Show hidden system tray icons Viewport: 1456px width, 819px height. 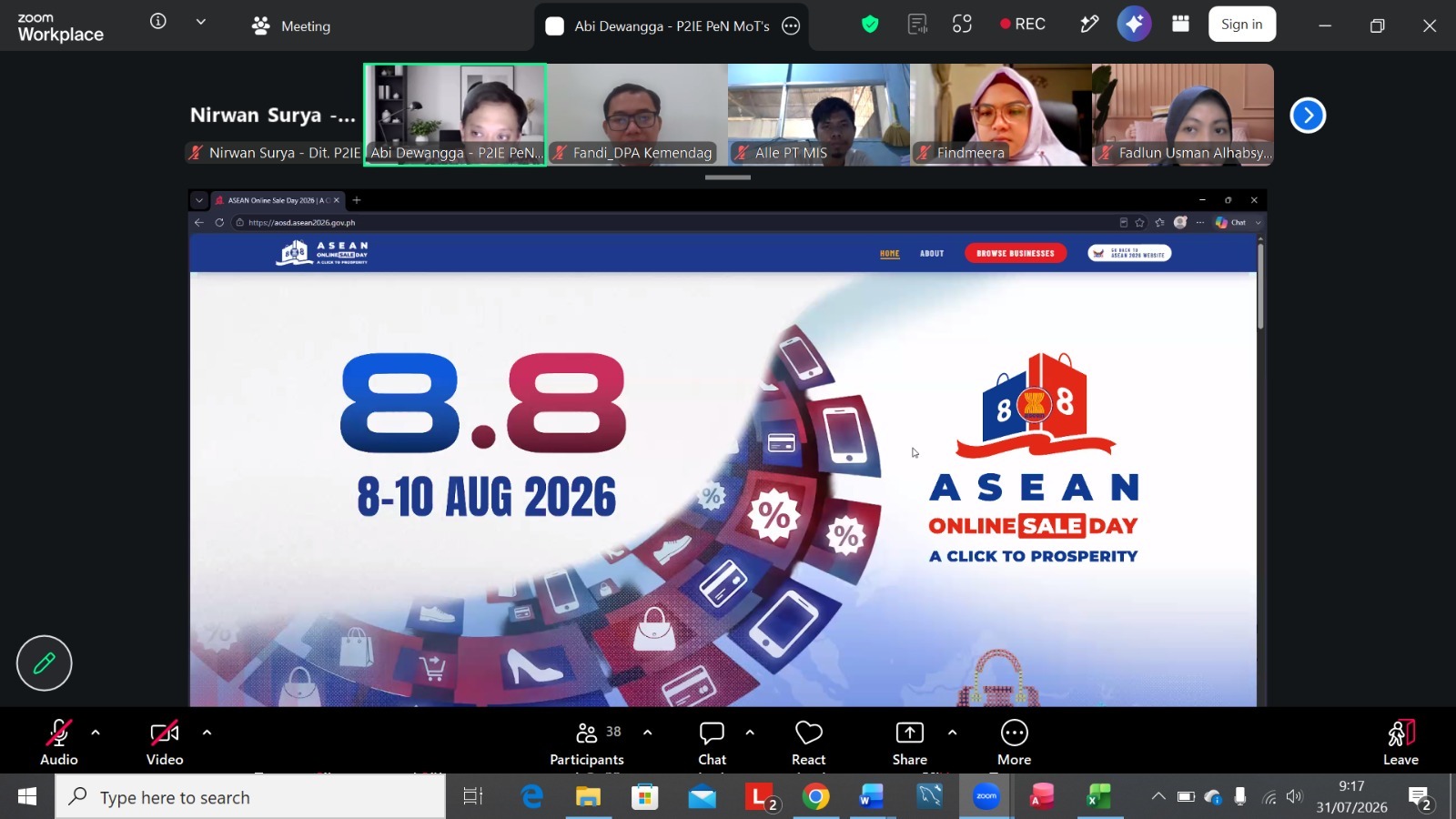pos(1158,796)
